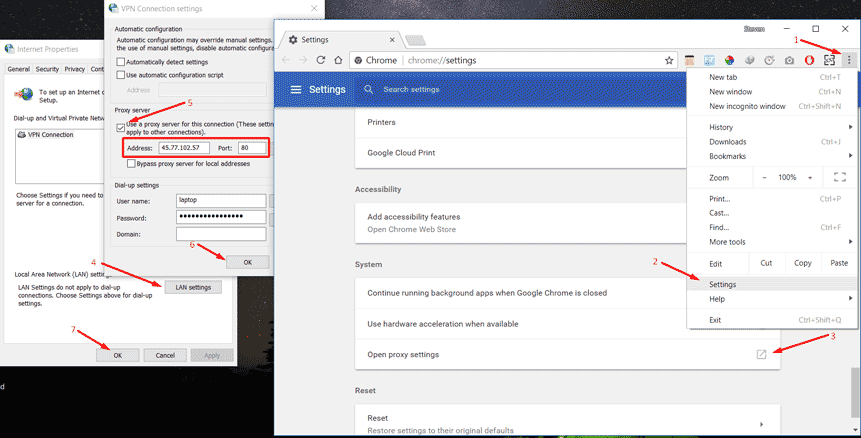Click the red Opera extension icon
Viewport: 861px width, 438px height.
(809, 60)
